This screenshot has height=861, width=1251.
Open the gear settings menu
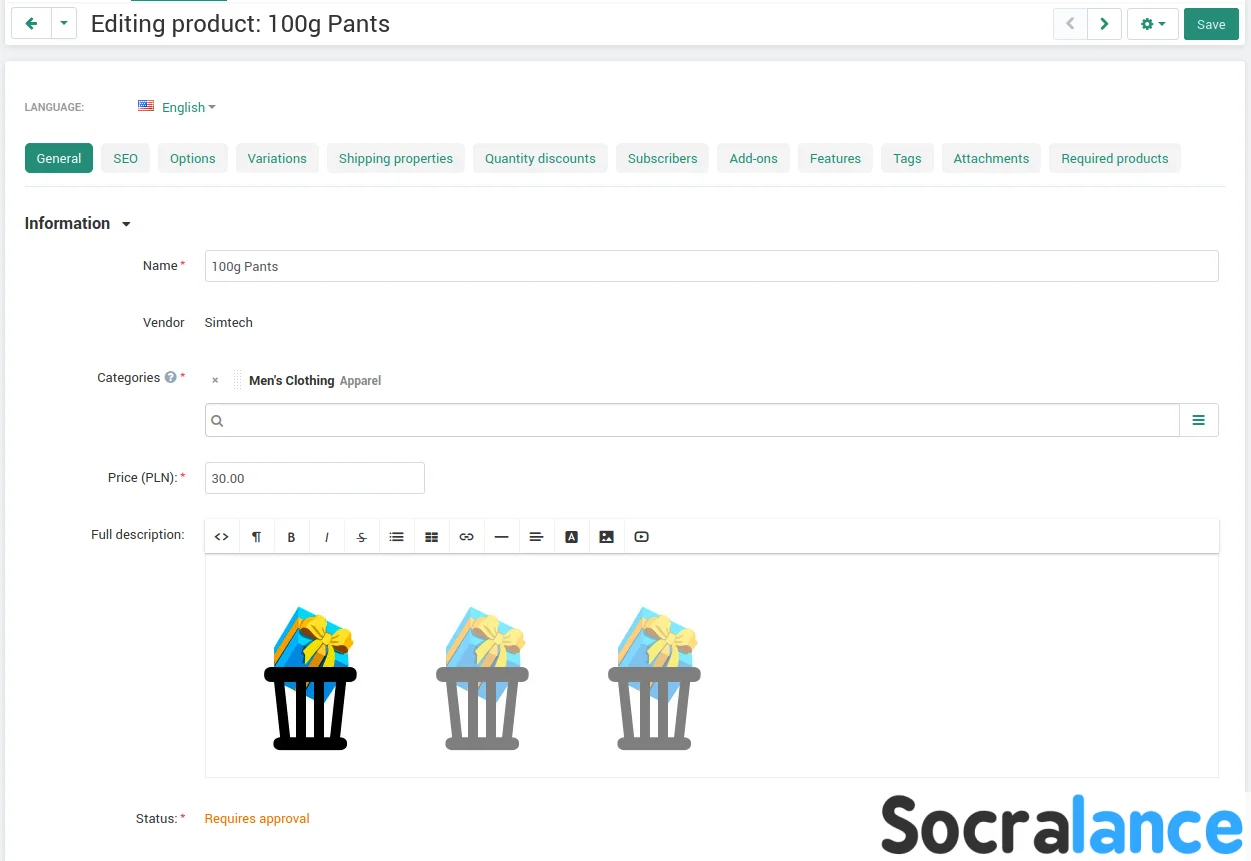pos(1153,24)
